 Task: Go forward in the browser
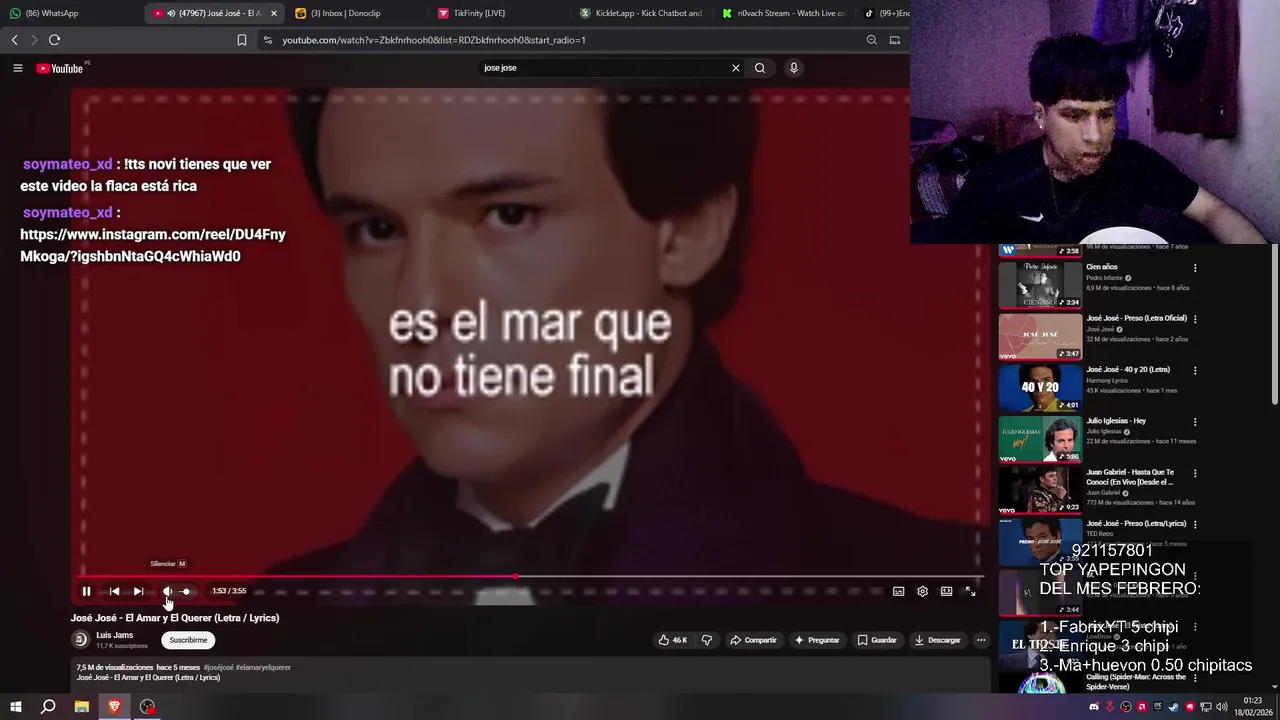tap(34, 40)
